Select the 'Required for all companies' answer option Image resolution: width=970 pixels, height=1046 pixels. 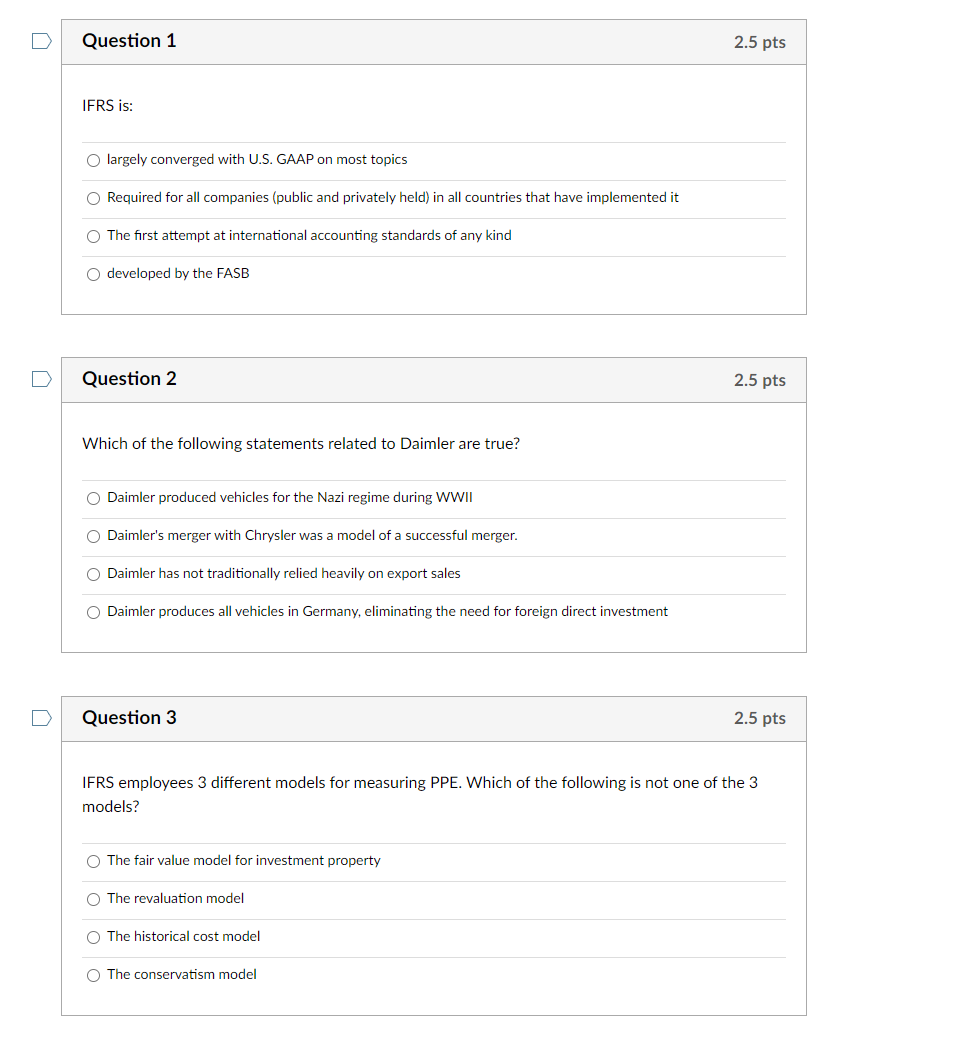[93, 198]
